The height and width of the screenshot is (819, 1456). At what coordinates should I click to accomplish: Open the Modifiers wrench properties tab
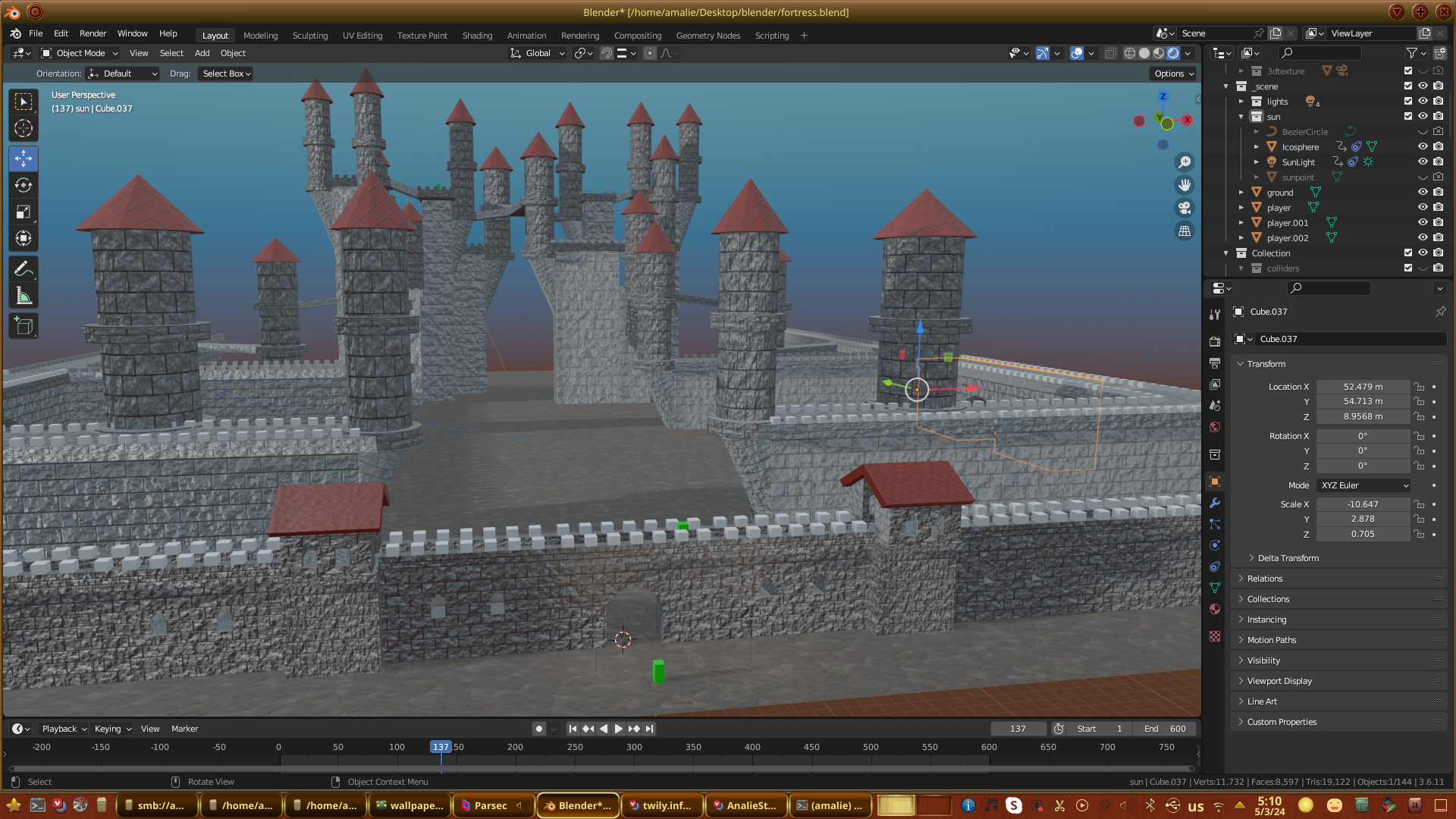[1215, 503]
